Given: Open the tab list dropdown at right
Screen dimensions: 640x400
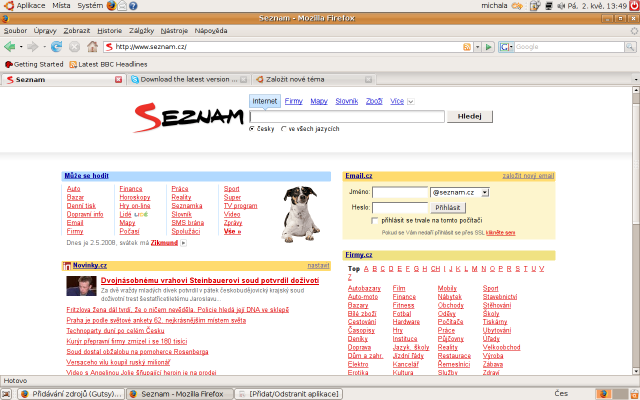Looking at the screenshot, I should tap(636, 80).
